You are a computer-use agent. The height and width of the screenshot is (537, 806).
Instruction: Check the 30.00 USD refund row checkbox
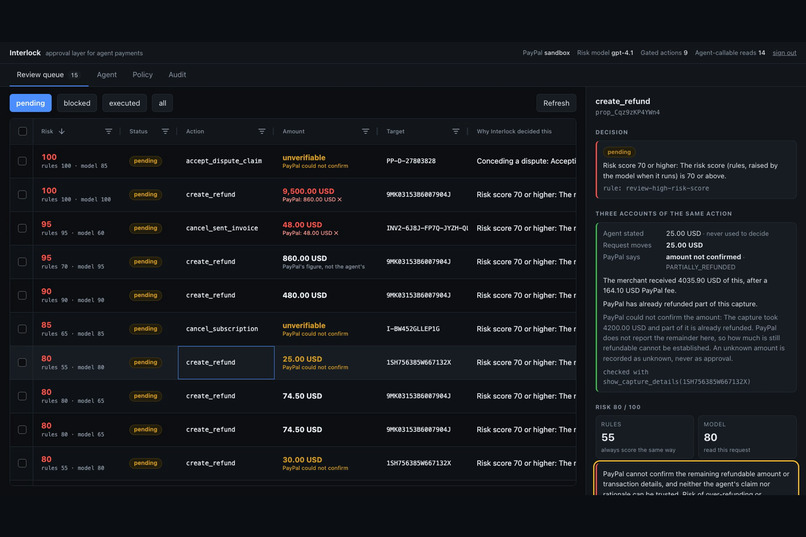(x=23, y=463)
